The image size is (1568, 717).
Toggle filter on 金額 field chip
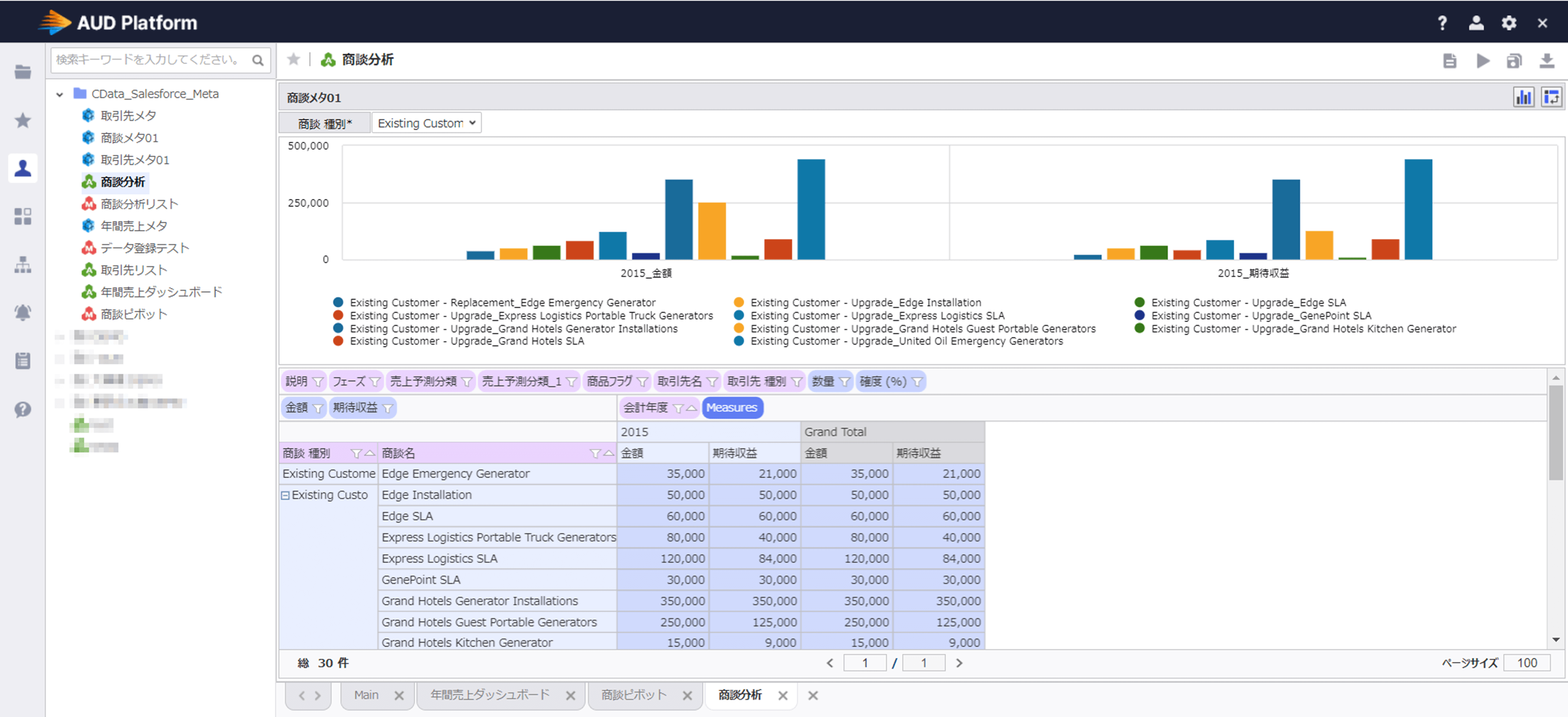tap(318, 408)
